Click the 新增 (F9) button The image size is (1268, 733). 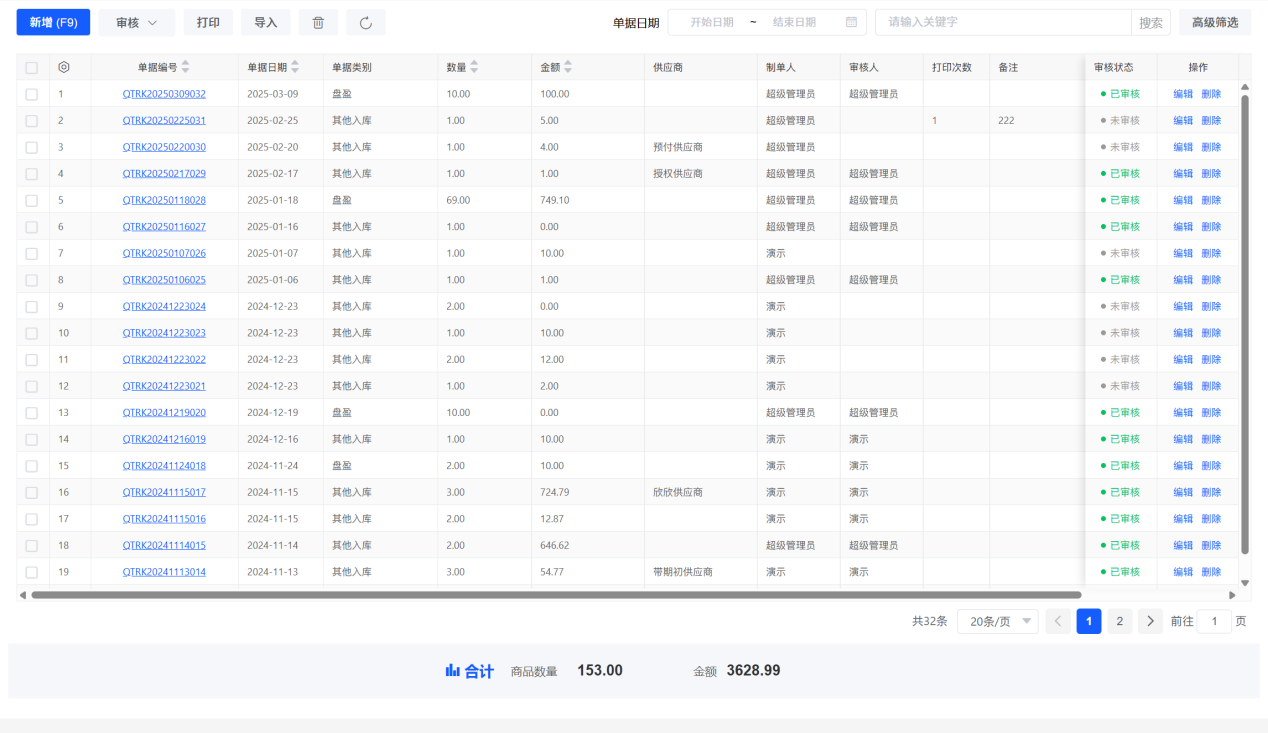point(53,22)
